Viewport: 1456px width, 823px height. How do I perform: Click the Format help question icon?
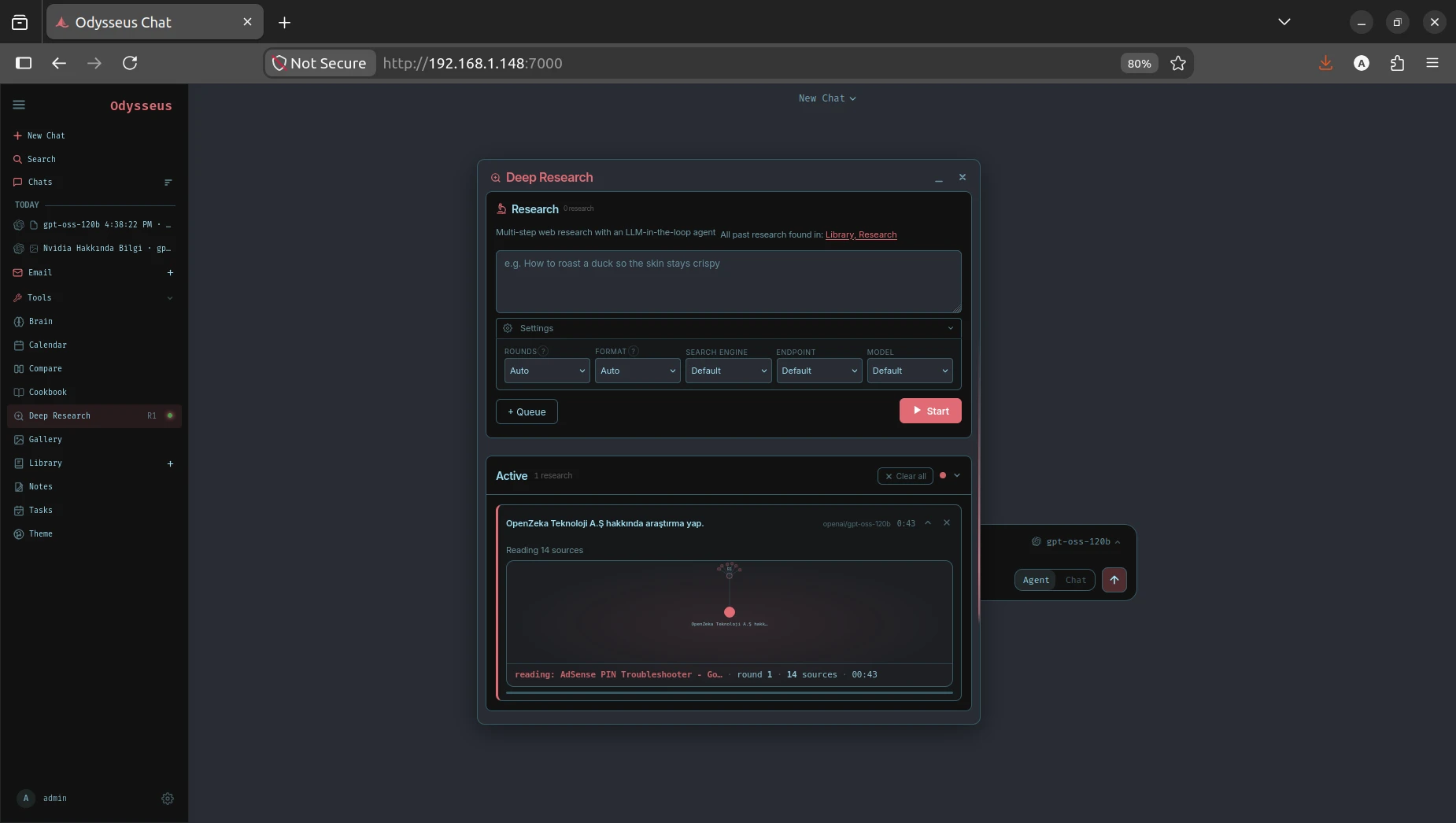click(634, 351)
